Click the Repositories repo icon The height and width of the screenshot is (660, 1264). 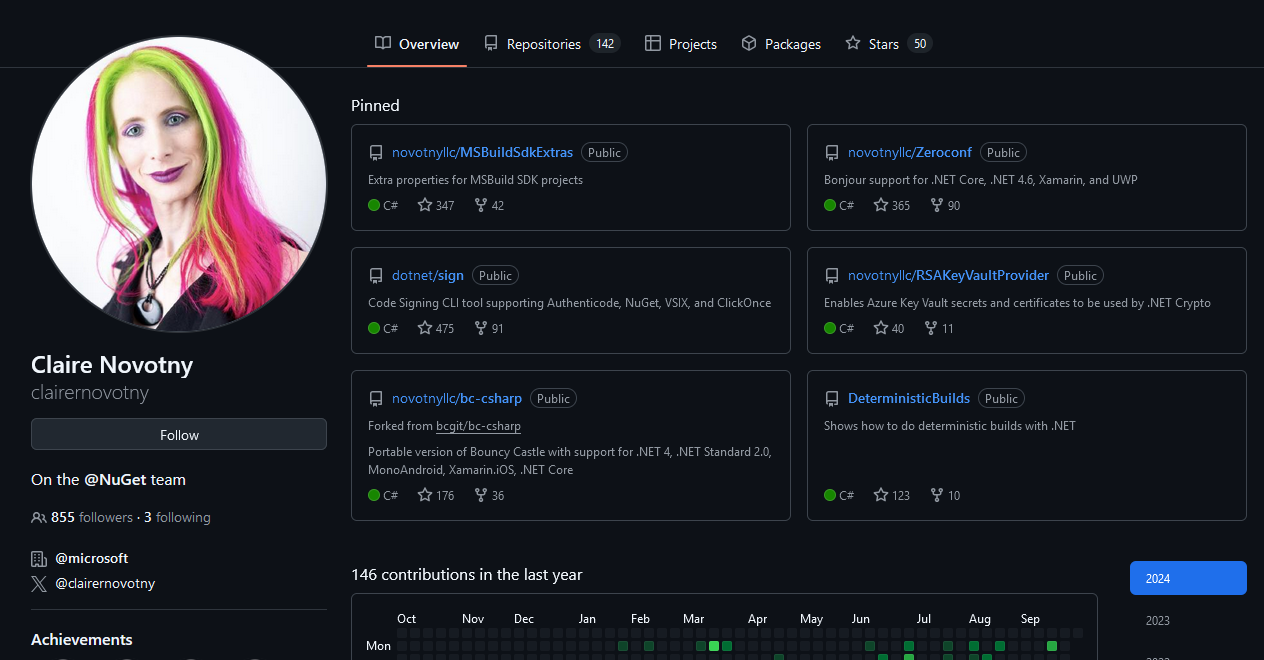(x=491, y=43)
